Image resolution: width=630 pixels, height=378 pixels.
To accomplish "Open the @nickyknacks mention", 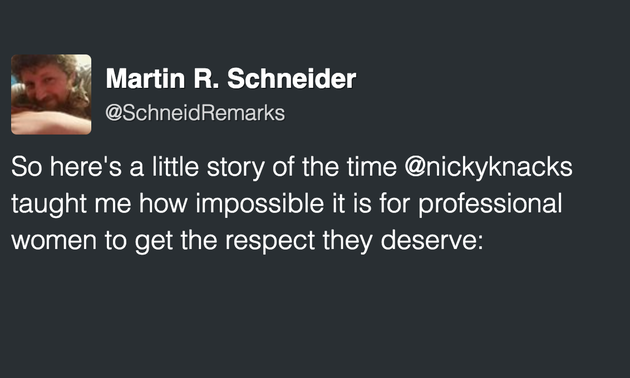I will click(x=488, y=167).
